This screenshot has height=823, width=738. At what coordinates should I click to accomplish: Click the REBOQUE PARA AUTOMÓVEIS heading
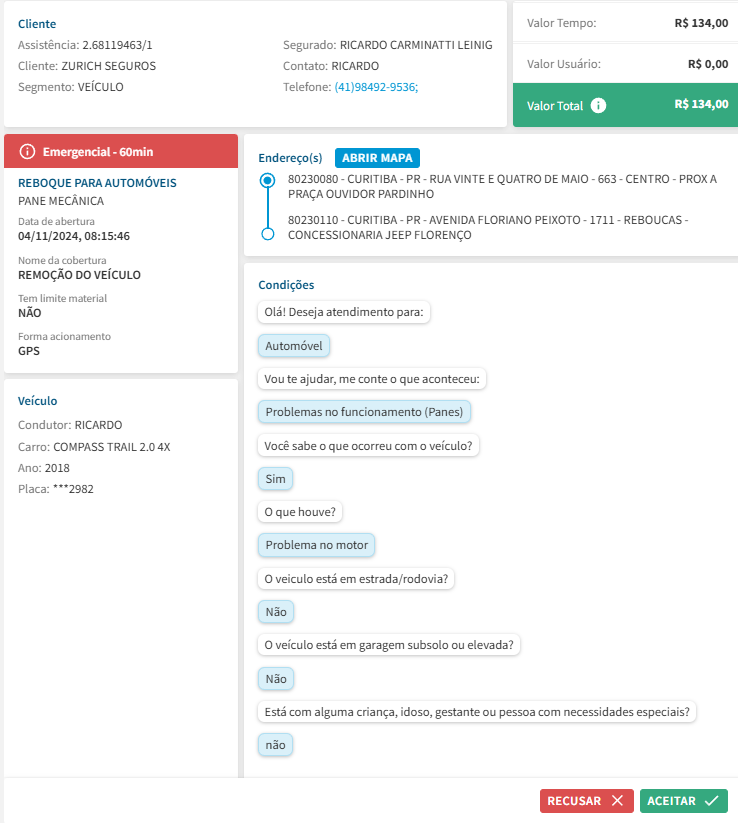click(x=97, y=183)
